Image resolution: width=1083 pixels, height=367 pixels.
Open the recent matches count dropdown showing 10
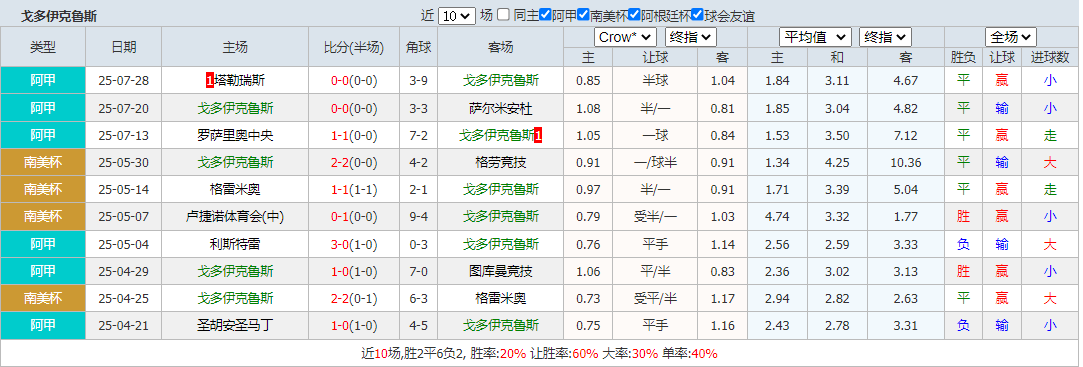coord(457,15)
